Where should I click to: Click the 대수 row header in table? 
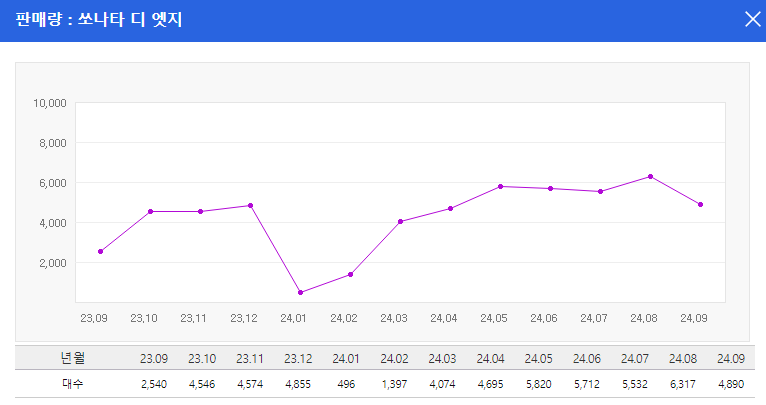coord(73,384)
